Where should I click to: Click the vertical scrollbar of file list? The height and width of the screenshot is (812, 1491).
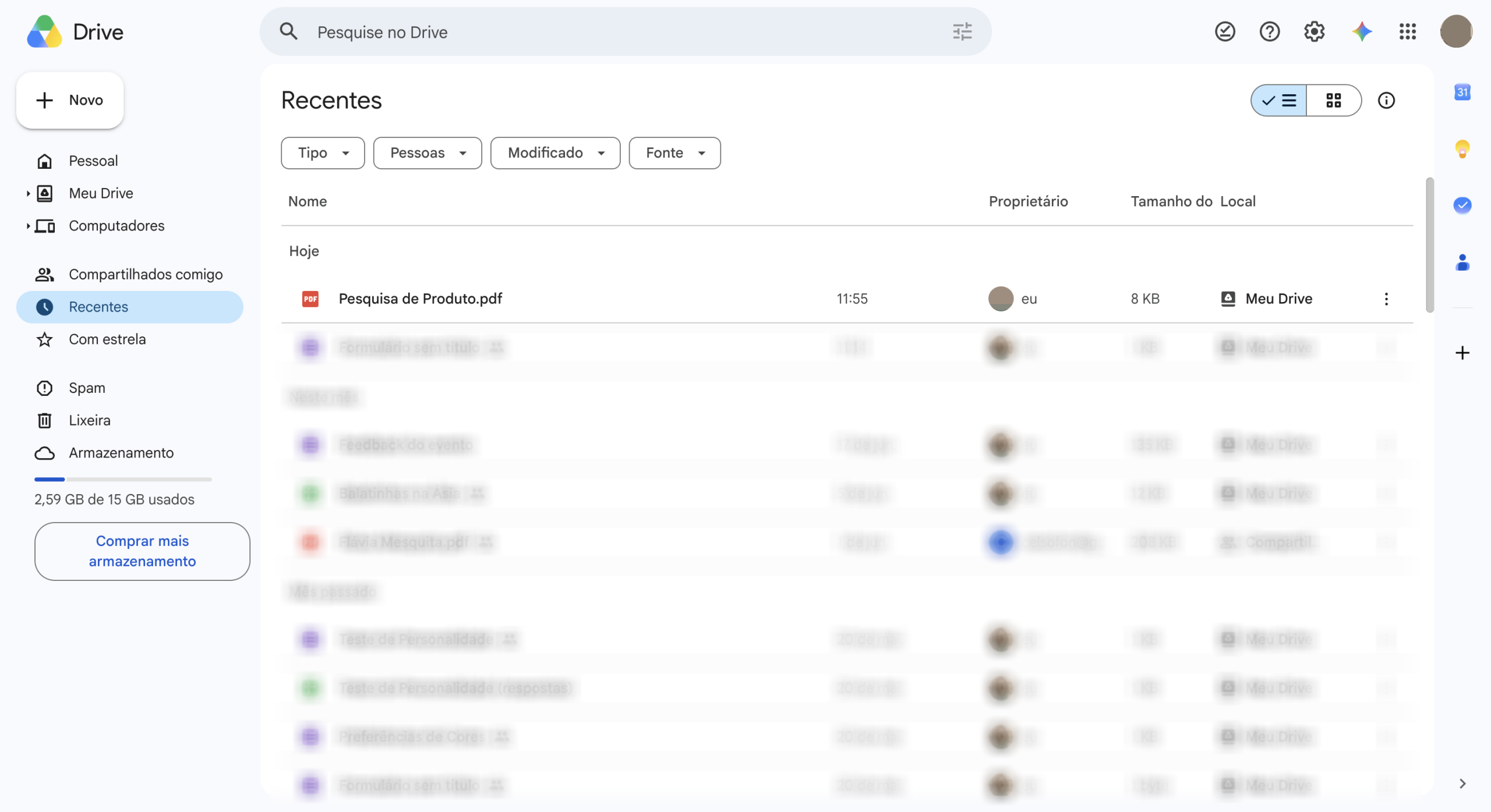[1429, 244]
